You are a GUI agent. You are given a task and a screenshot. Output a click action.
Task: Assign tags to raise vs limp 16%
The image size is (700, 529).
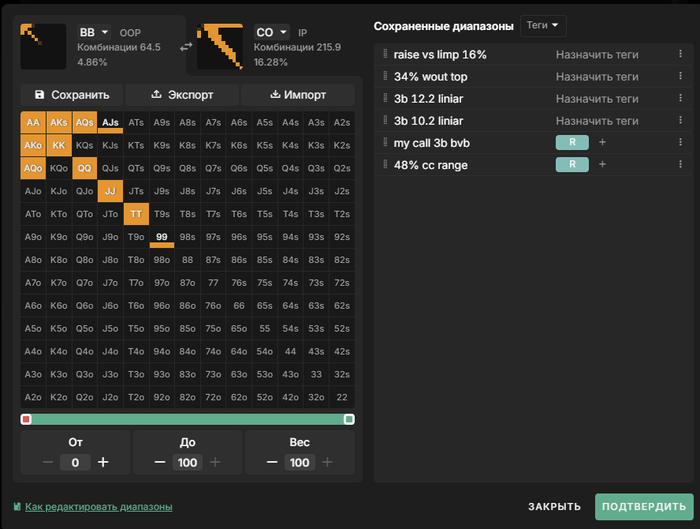pos(597,54)
